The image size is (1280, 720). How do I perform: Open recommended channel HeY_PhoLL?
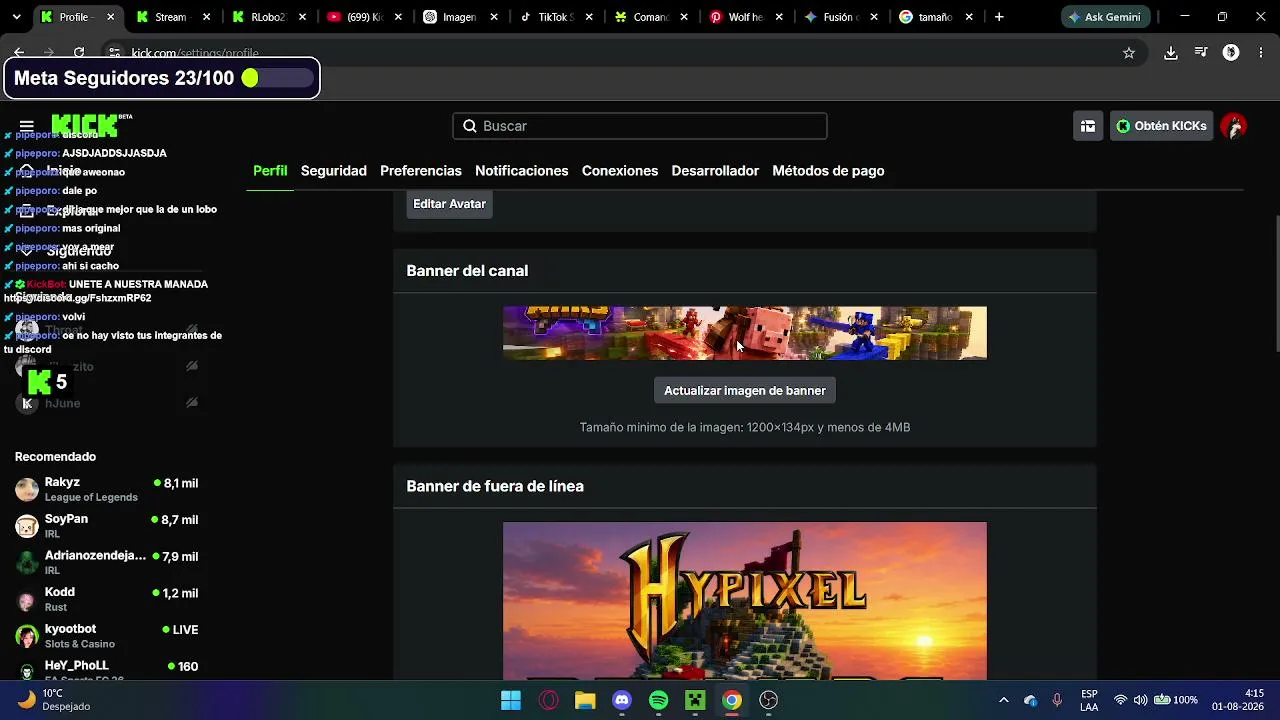click(x=107, y=671)
